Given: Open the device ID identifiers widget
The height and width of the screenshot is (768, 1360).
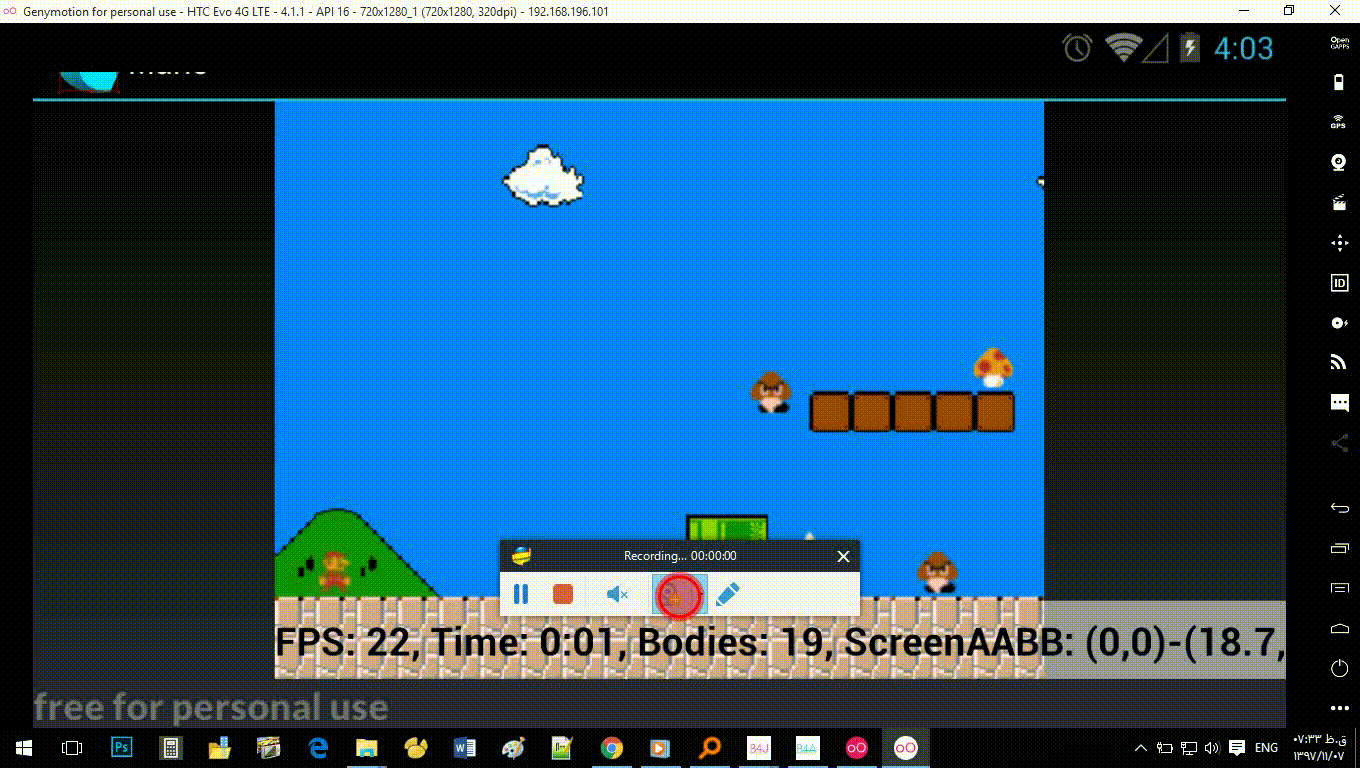Looking at the screenshot, I should [x=1339, y=283].
